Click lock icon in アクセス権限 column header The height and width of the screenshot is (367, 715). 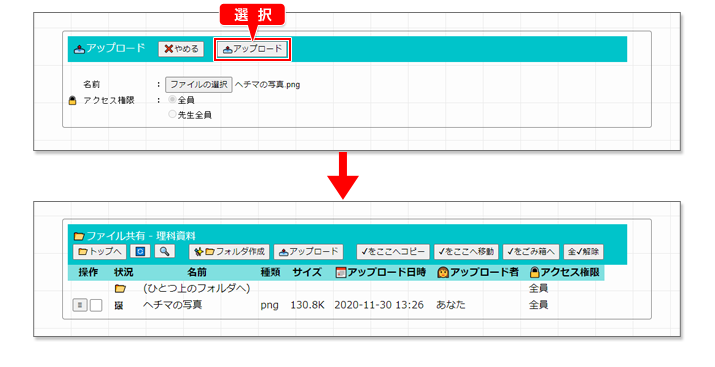pyautogui.click(x=535, y=273)
